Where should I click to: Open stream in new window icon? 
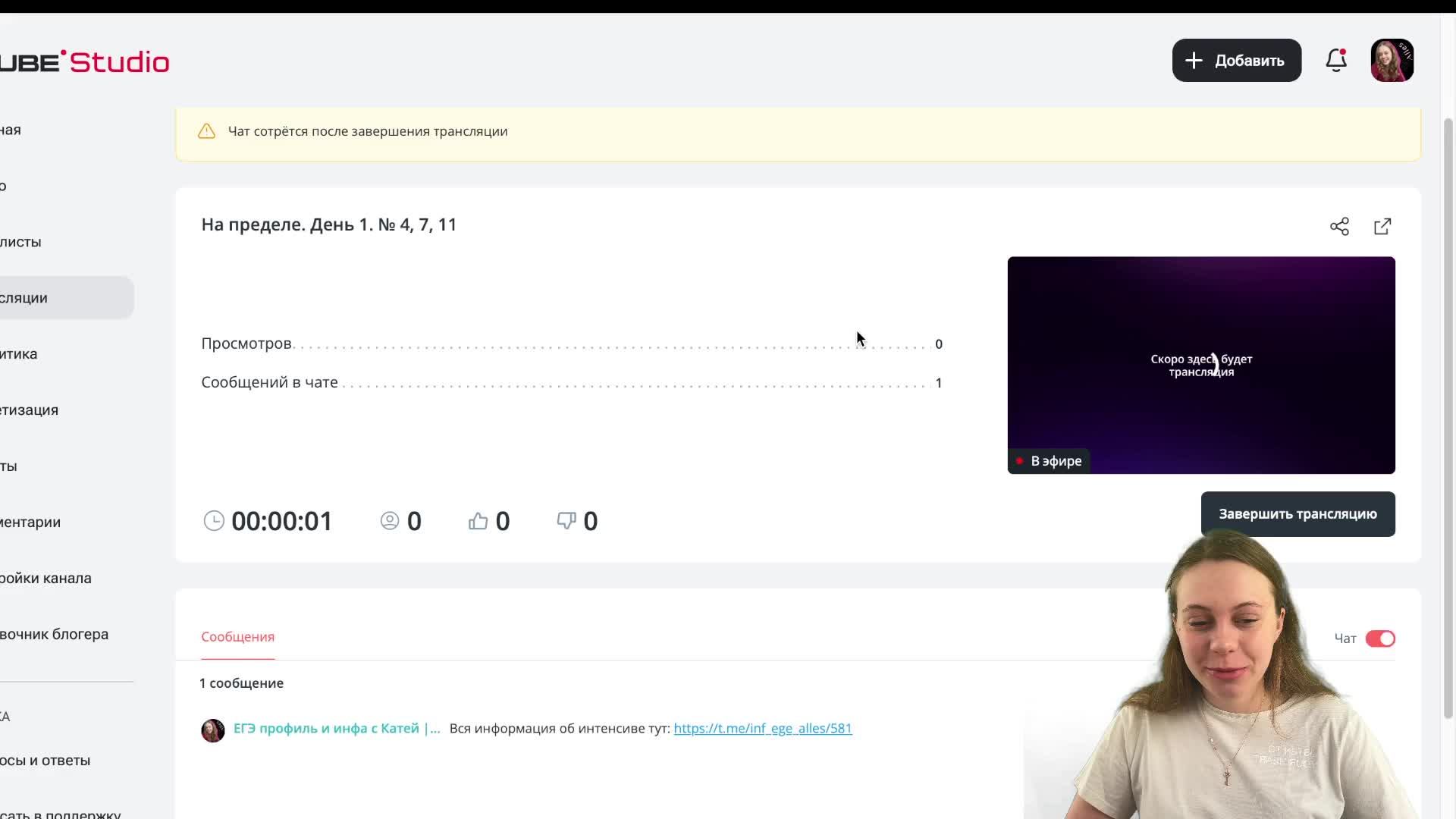1382,226
